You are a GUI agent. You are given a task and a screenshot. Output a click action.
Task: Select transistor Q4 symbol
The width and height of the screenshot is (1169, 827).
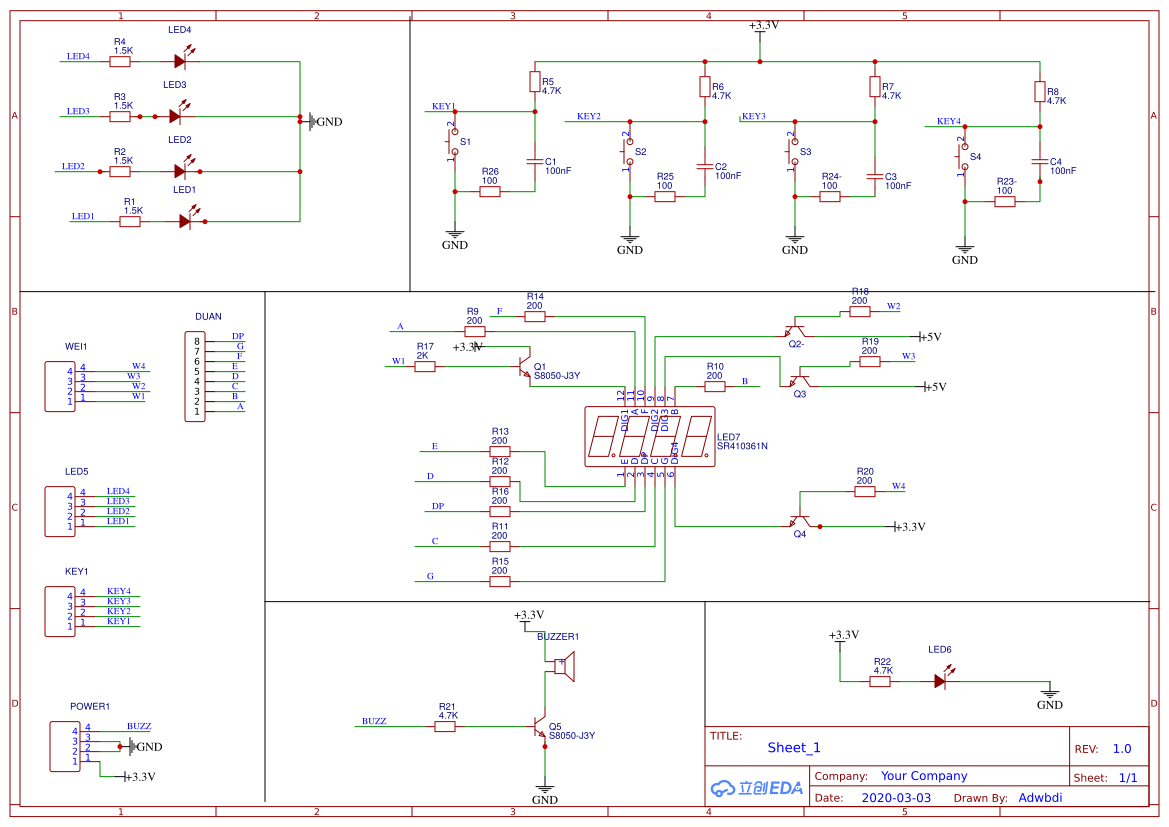coord(799,520)
